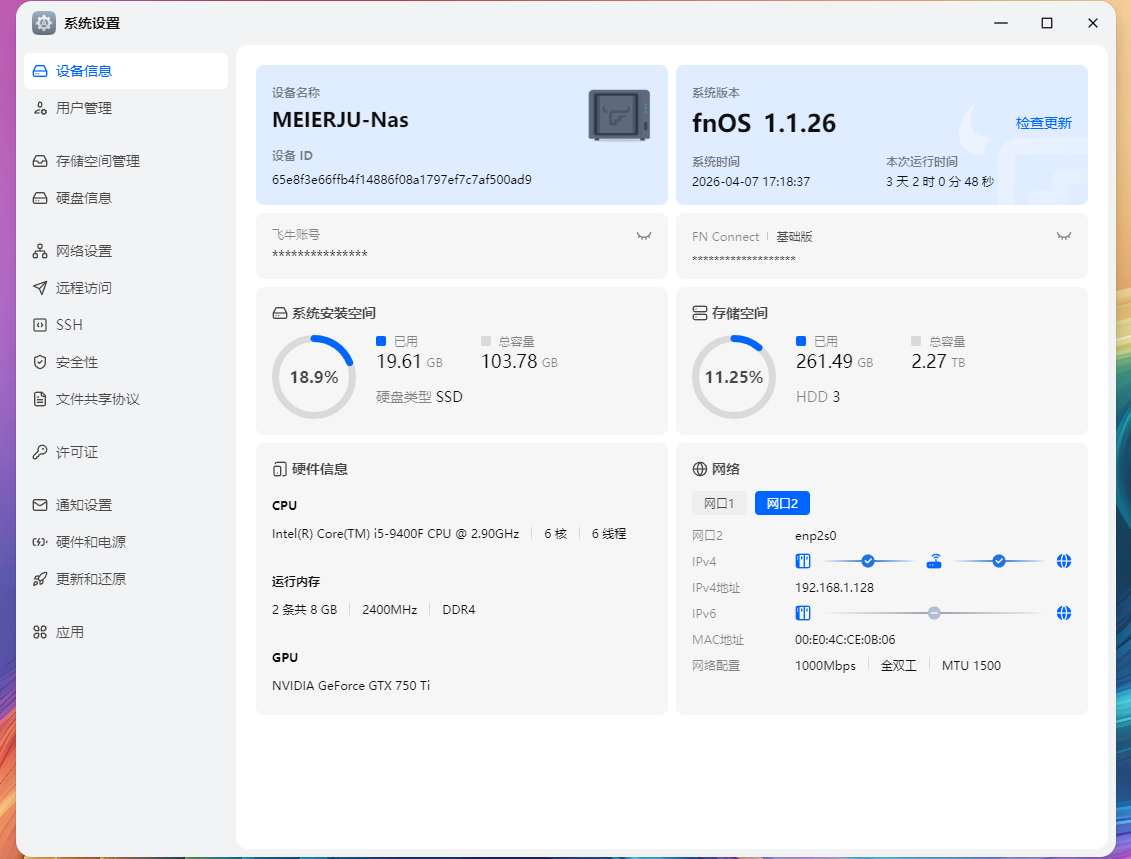The height and width of the screenshot is (859, 1131).
Task: Show the hidden FN Connect ID
Action: tap(1064, 236)
